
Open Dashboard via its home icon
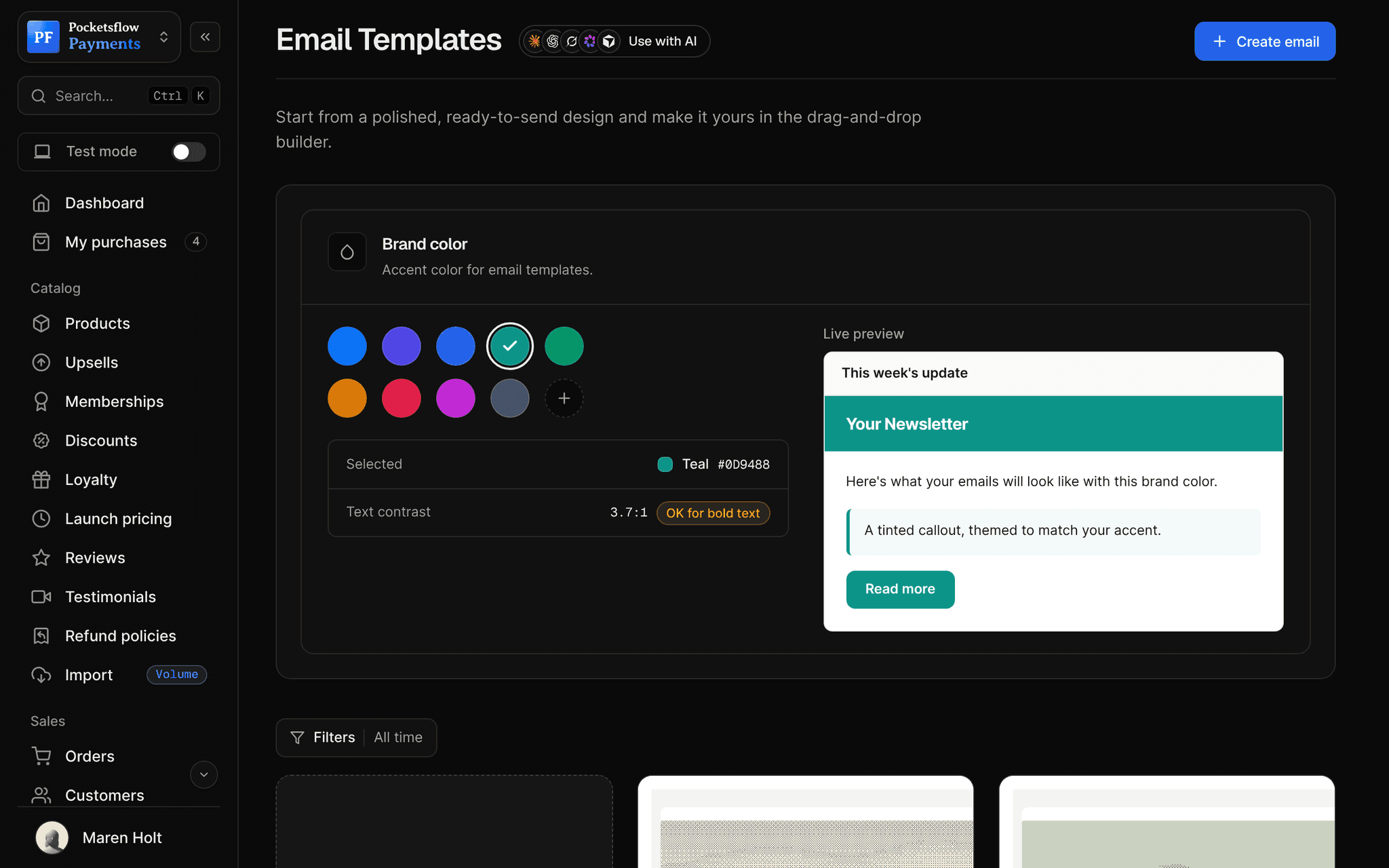tap(41, 203)
